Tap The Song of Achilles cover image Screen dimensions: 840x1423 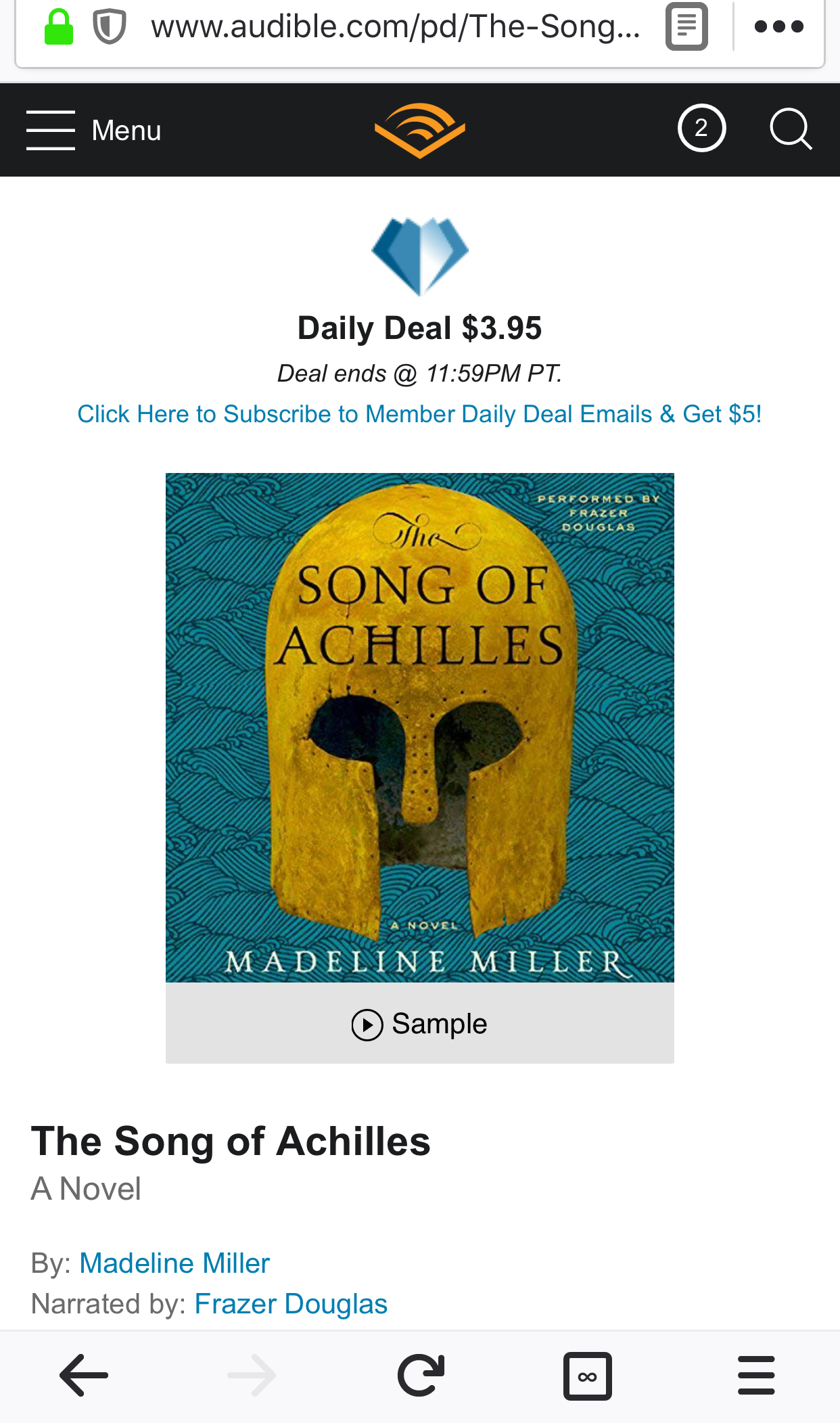[x=419, y=727]
